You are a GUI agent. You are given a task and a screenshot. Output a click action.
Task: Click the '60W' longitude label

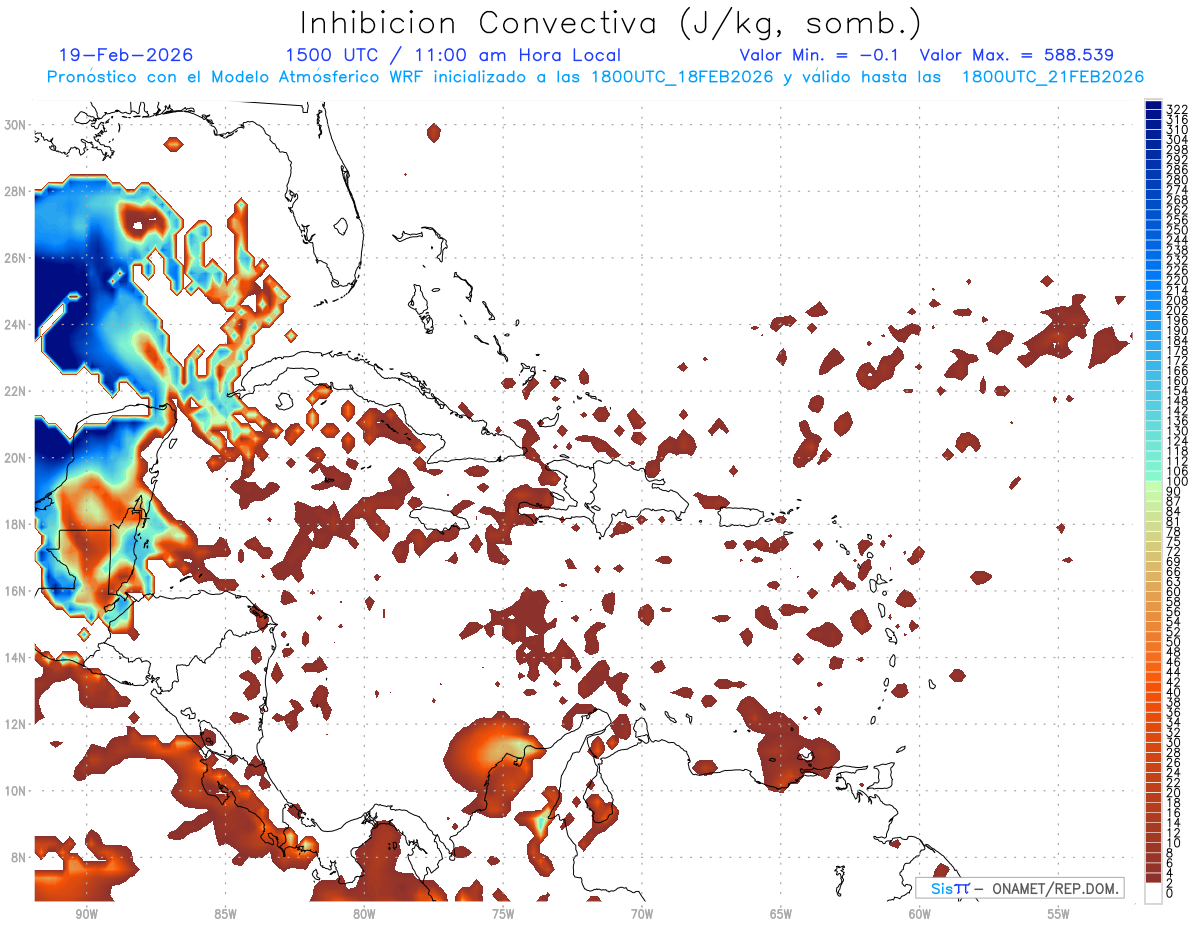920,915
